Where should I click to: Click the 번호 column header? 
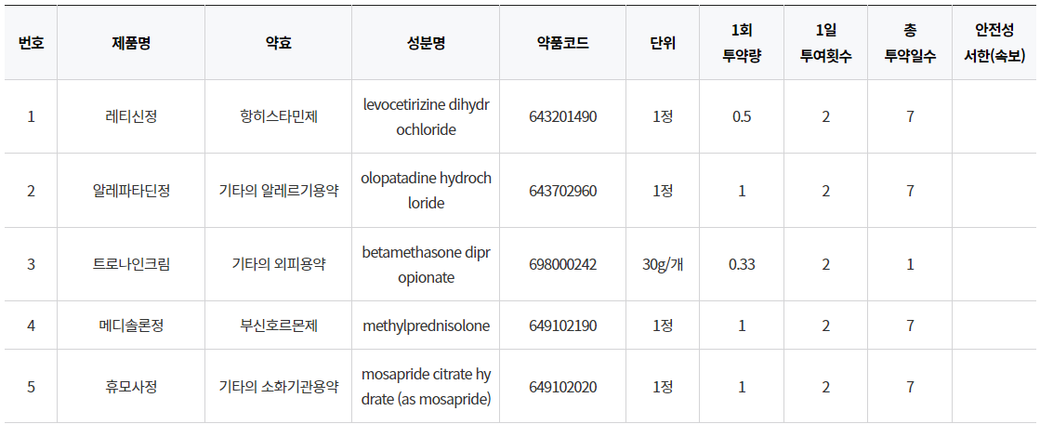[31, 44]
